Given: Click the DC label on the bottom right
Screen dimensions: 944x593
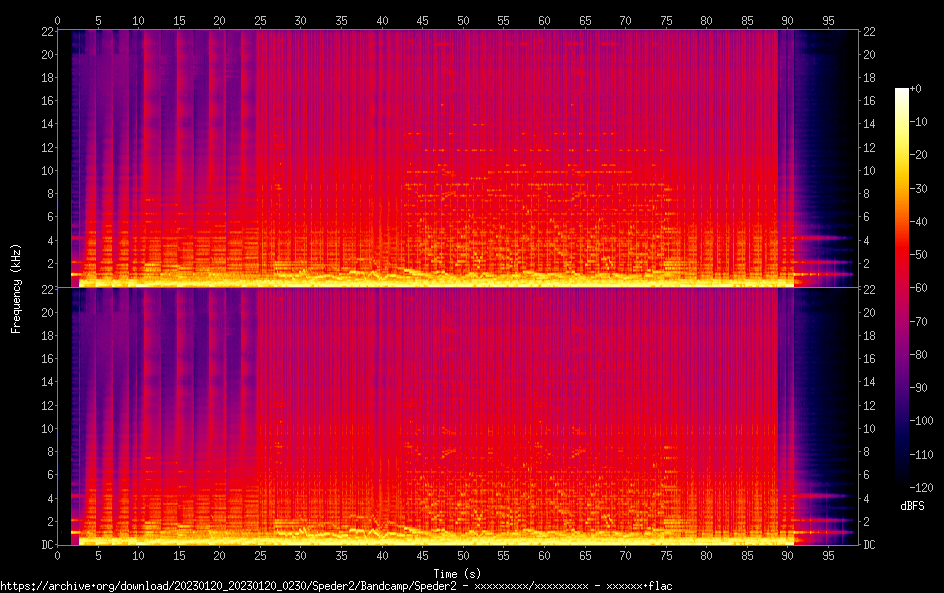Looking at the screenshot, I should point(870,545).
